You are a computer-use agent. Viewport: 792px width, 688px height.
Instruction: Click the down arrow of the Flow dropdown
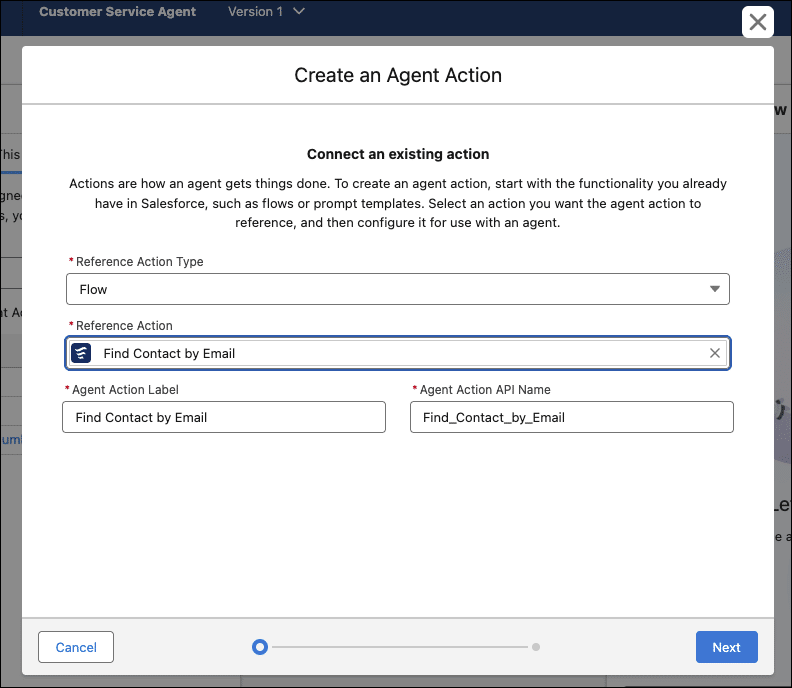point(714,289)
